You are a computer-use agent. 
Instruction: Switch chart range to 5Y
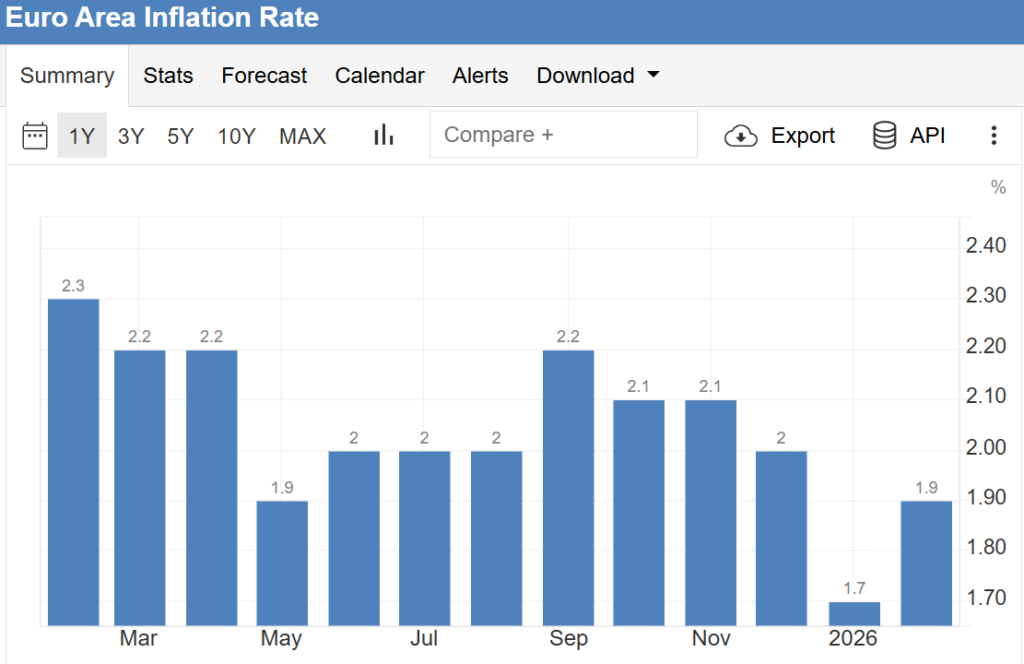tap(181, 136)
